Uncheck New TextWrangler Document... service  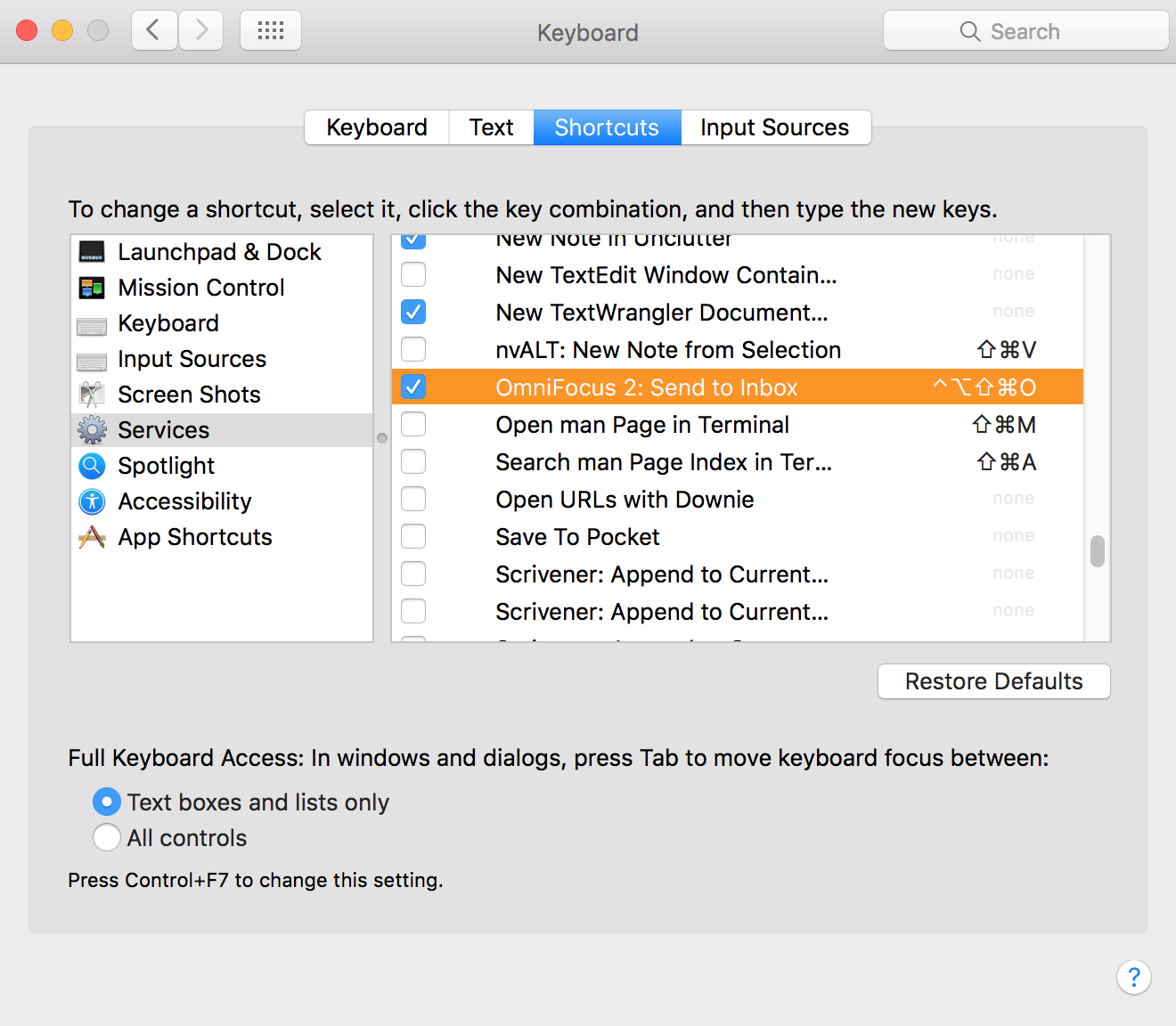[x=413, y=312]
